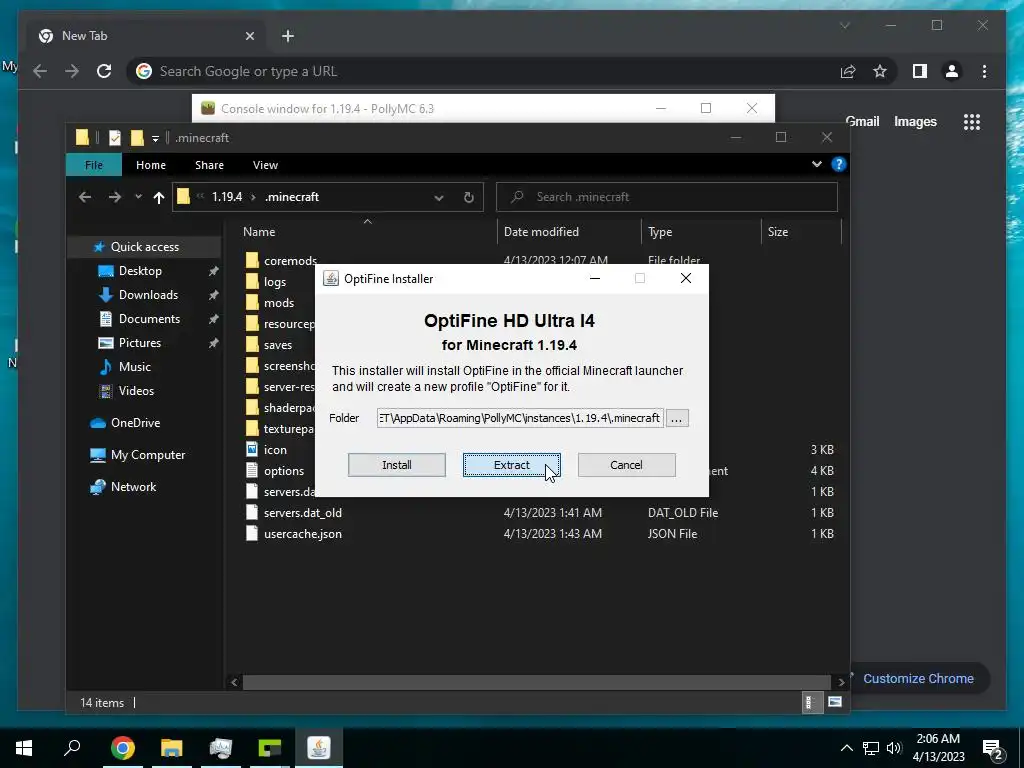
Task: Select the mods folder
Action: pos(279,303)
